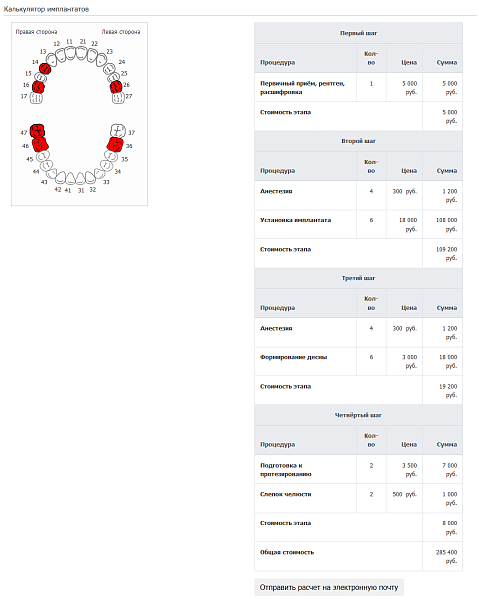Screen dimensions: 479x600
Task: Deselect red tooth 16
Action: pyautogui.click(x=38, y=87)
